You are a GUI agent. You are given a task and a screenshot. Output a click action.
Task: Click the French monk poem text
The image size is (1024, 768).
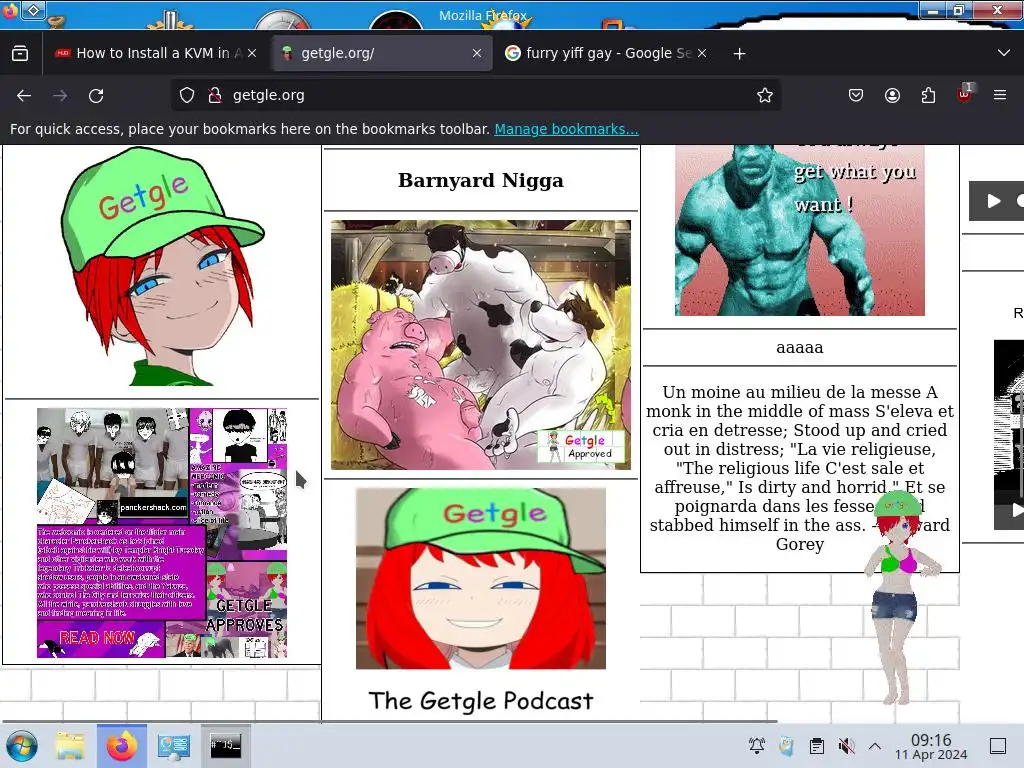click(x=799, y=468)
